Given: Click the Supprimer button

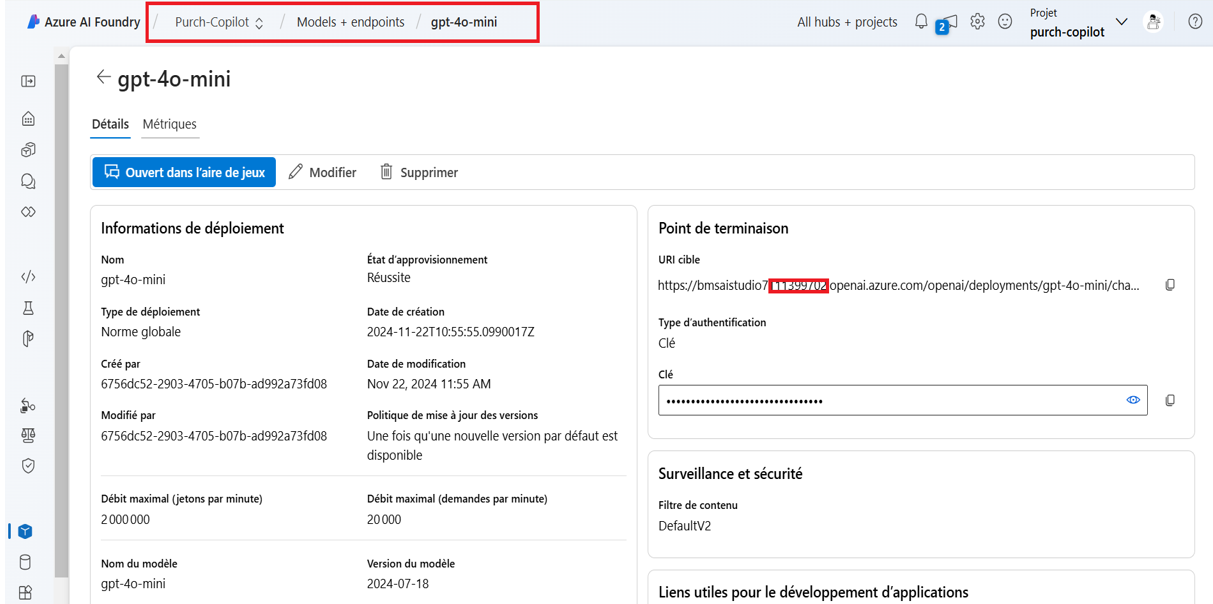Looking at the screenshot, I should tap(418, 172).
